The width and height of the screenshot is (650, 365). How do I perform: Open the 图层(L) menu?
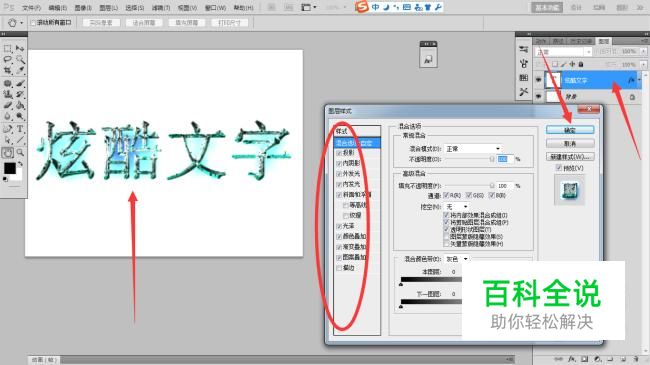109,8
